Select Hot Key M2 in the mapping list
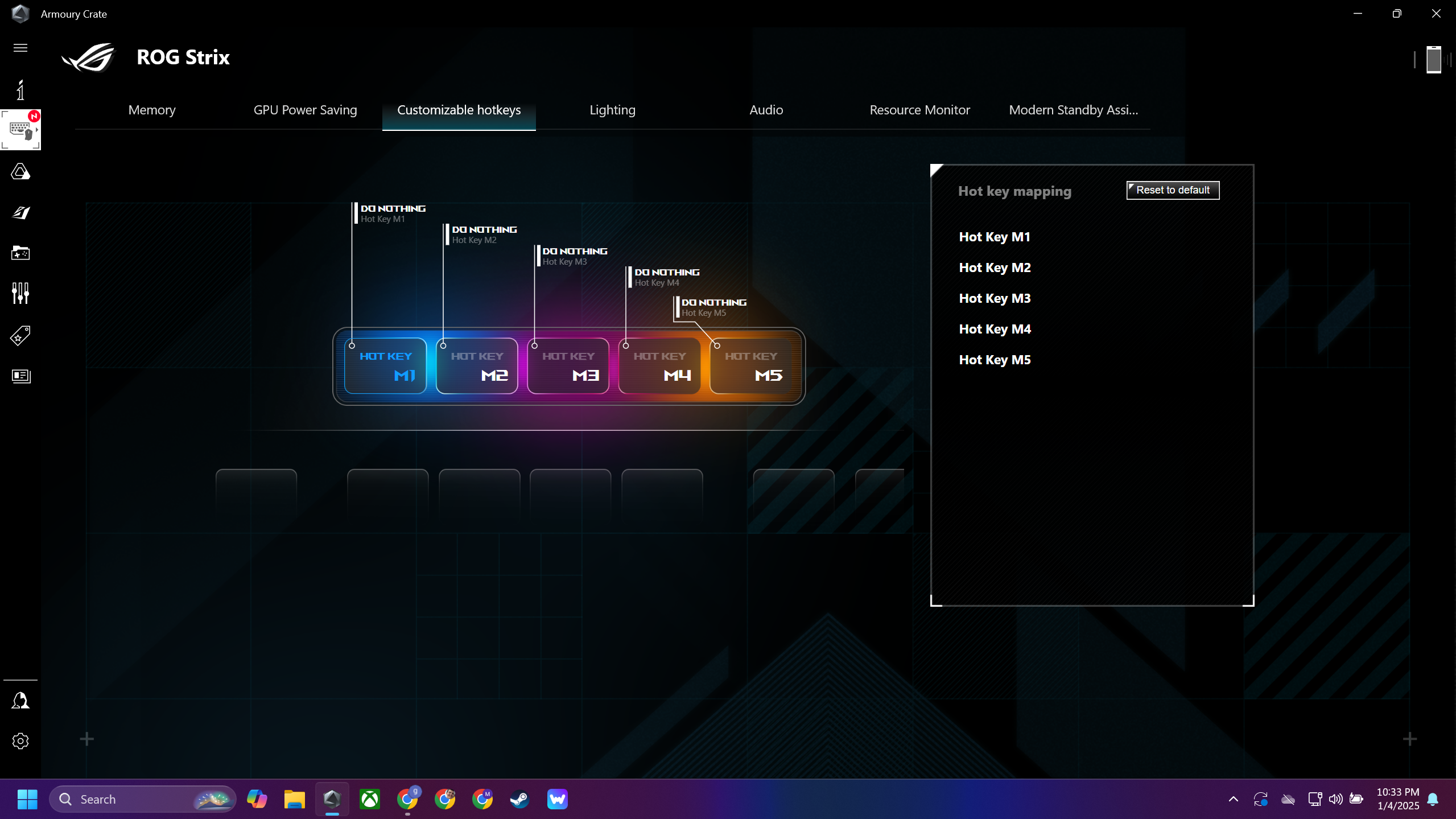Viewport: 1456px width, 819px height. click(994, 267)
